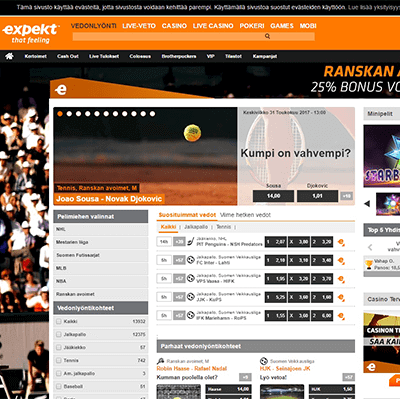Check the Kaikki sports checkbox
The width and height of the screenshot is (400, 400).
tap(59, 321)
